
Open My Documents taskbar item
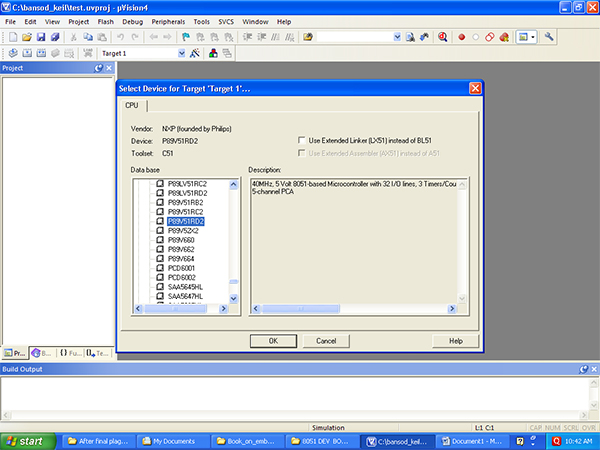172,441
